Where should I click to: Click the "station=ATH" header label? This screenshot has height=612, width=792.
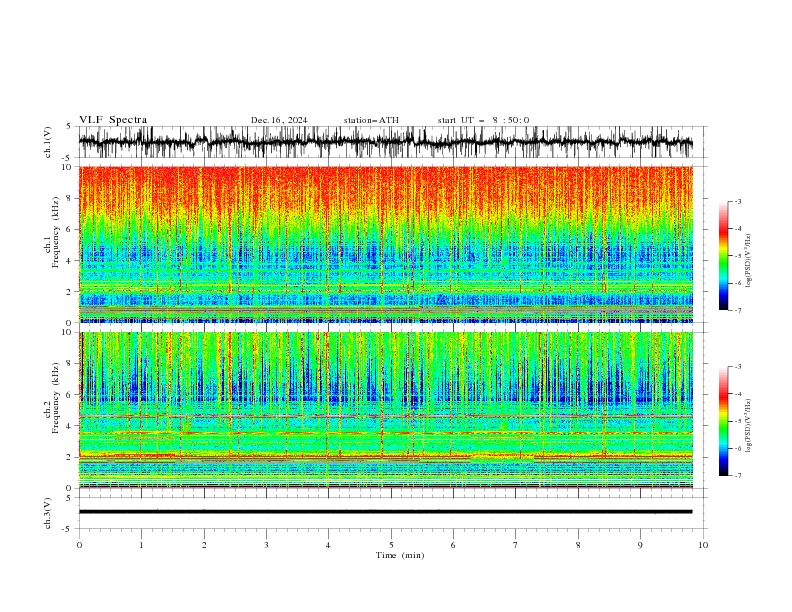(371, 120)
